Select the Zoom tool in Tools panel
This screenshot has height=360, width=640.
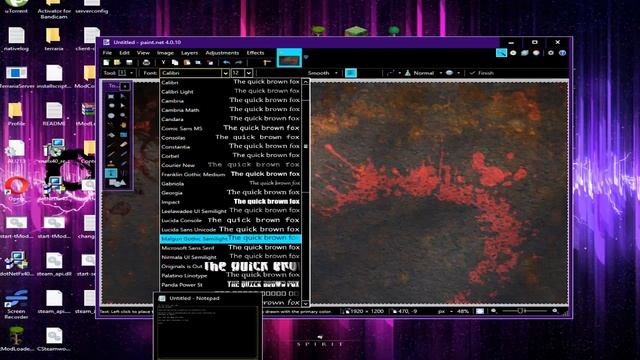pyautogui.click(x=123, y=116)
